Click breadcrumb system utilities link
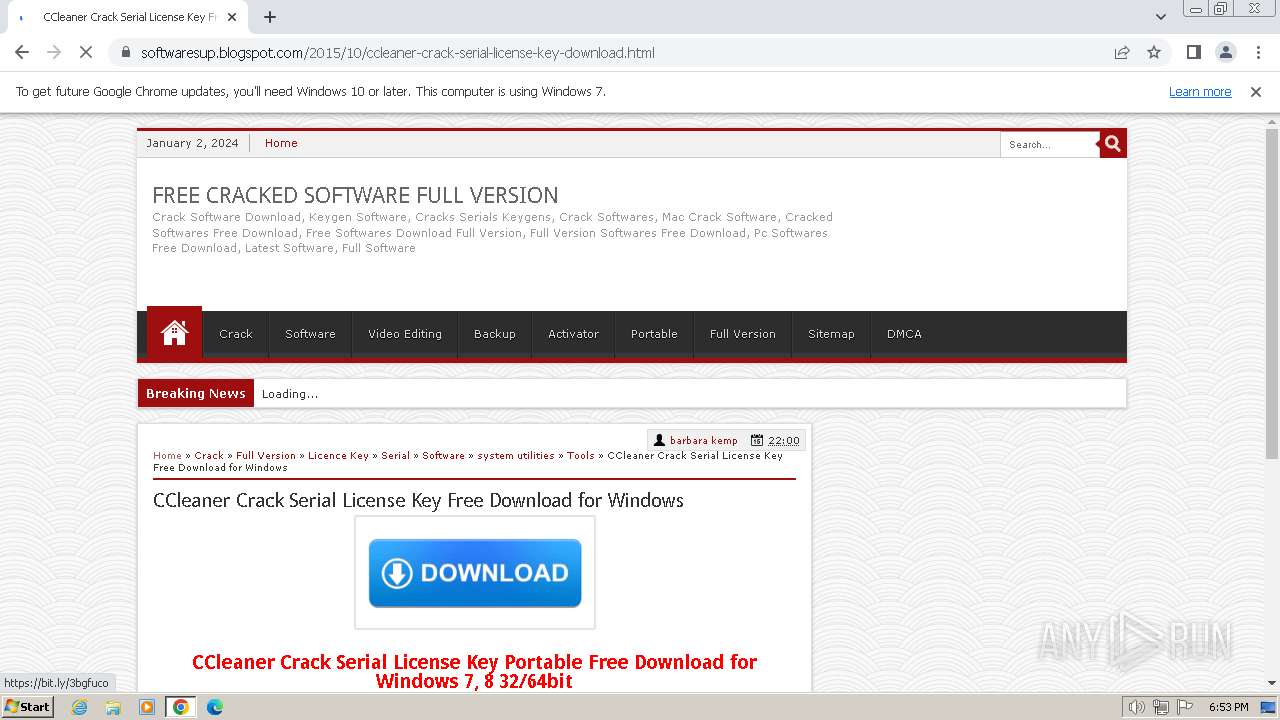The width and height of the screenshot is (1280, 720). point(516,455)
